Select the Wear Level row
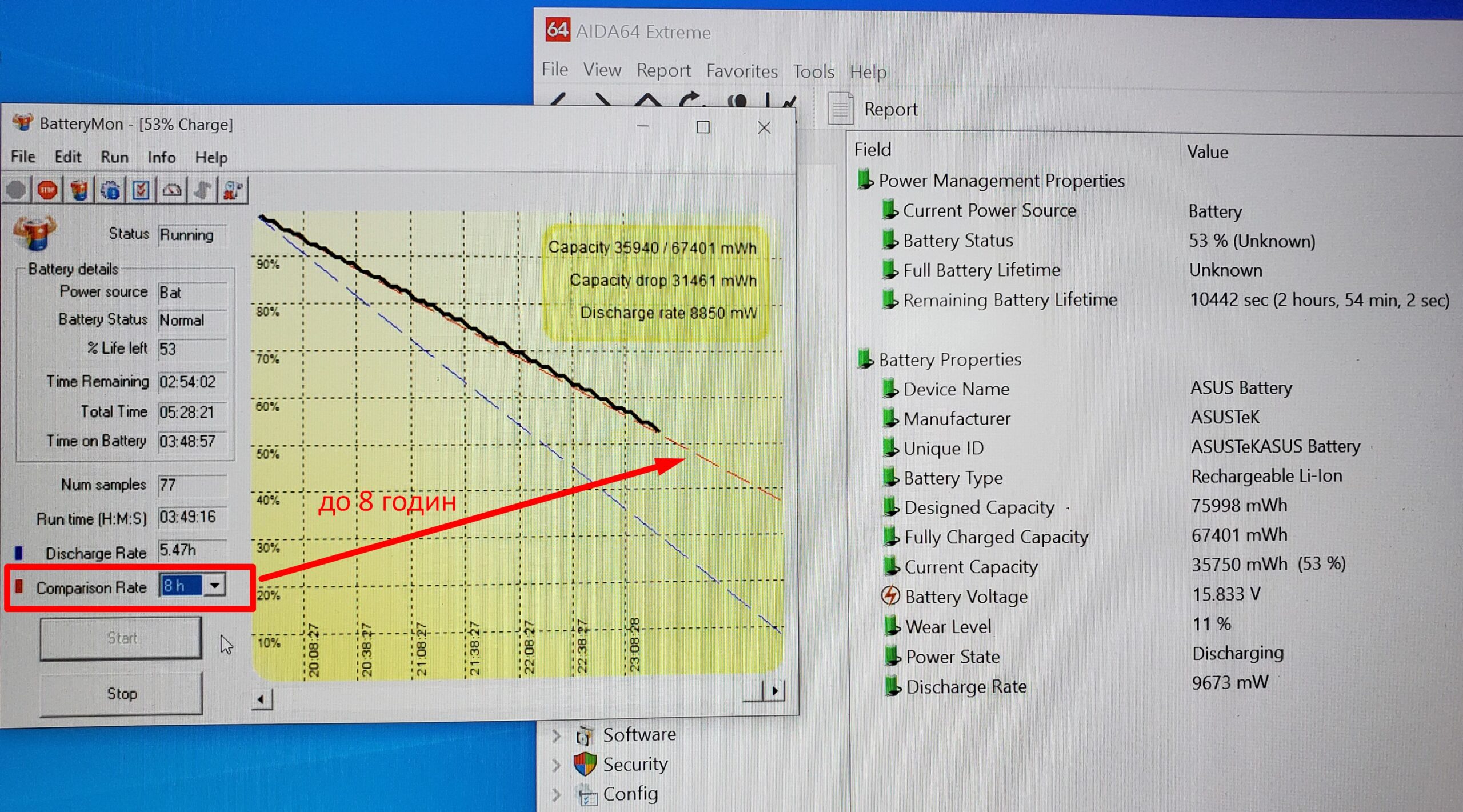The image size is (1463, 812). (x=949, y=626)
